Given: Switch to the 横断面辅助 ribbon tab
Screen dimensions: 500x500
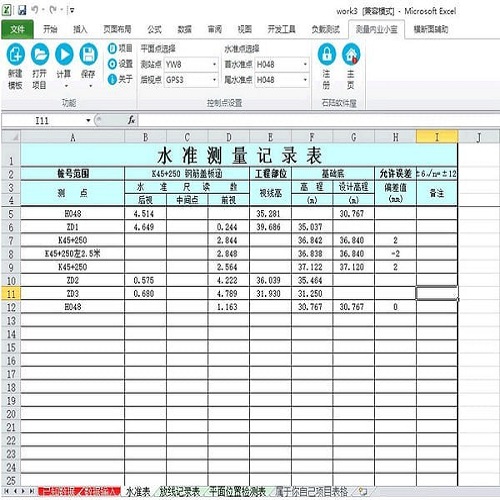Looking at the screenshot, I should [x=431, y=29].
